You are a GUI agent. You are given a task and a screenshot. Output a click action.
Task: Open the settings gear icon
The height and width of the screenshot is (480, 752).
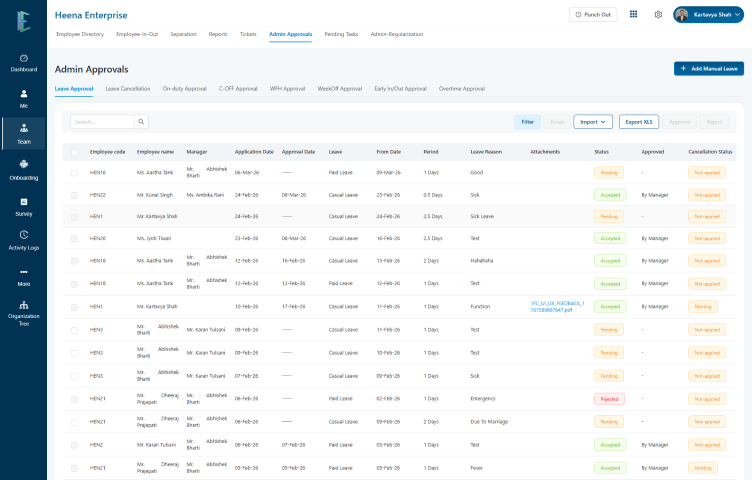point(658,14)
